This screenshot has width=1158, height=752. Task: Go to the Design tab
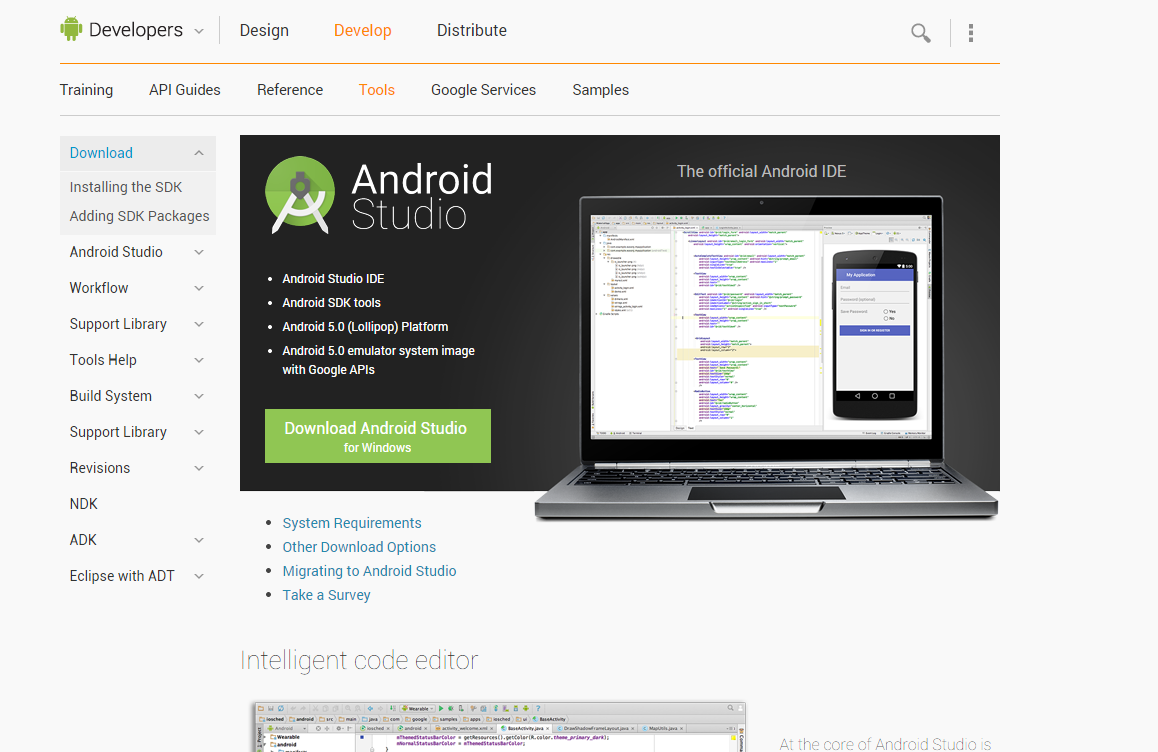coord(264,30)
